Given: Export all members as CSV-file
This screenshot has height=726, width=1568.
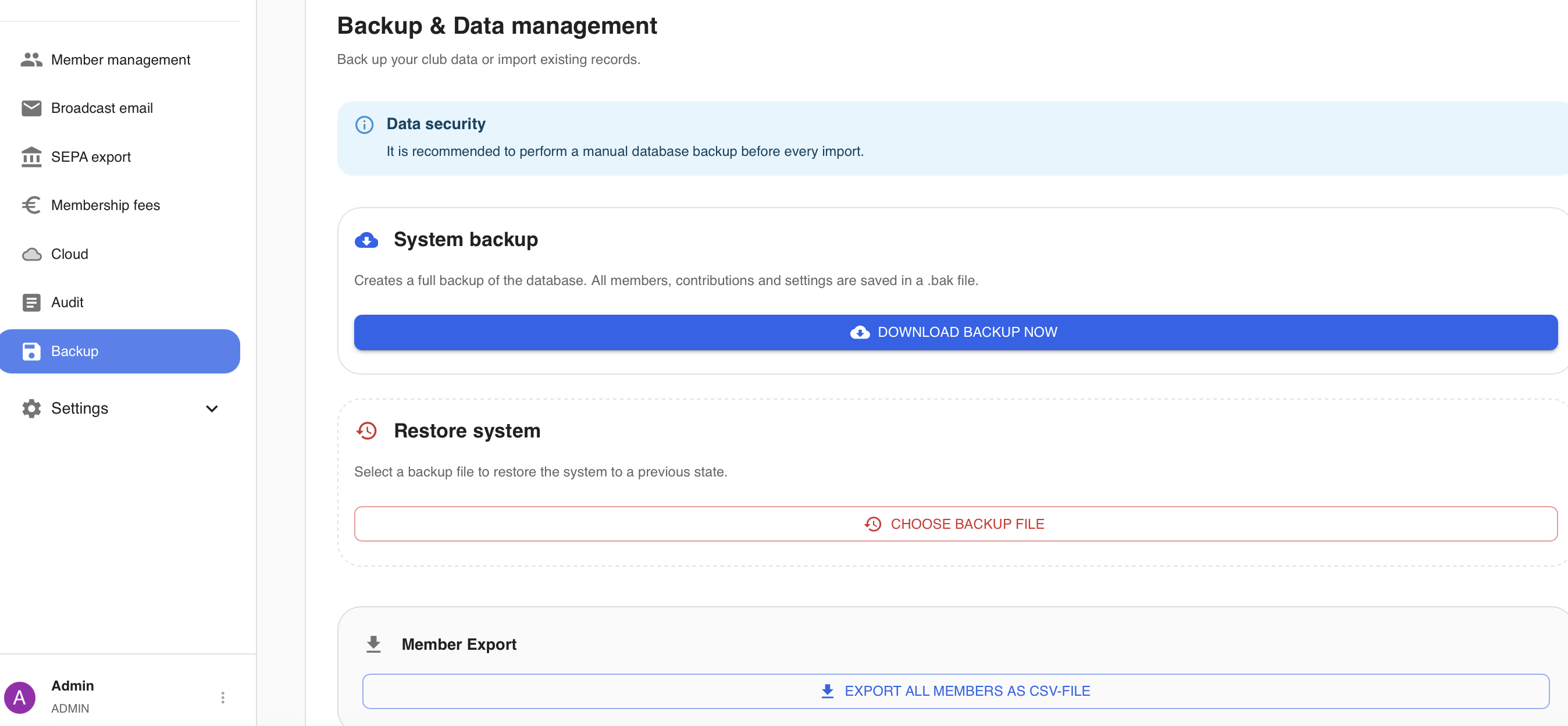Looking at the screenshot, I should pos(956,691).
